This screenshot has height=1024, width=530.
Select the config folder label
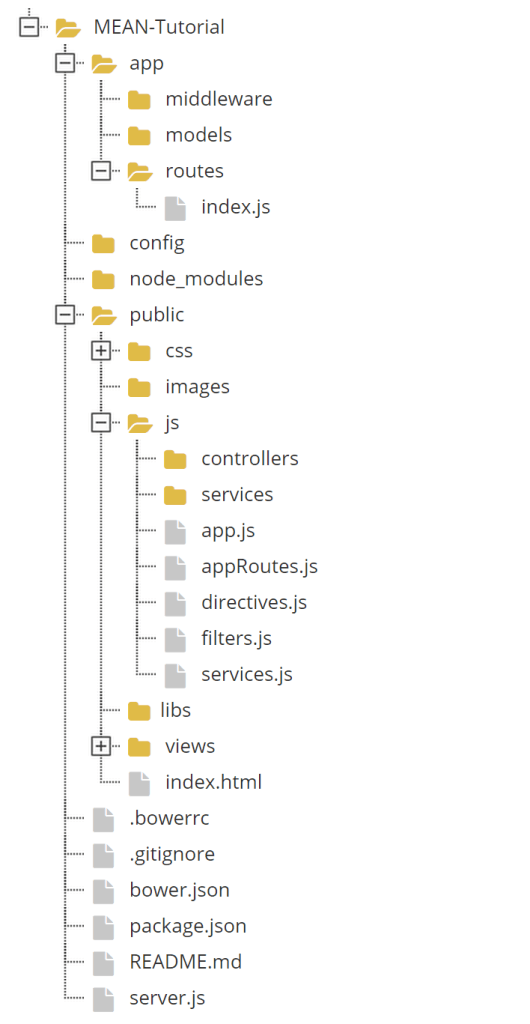click(157, 244)
